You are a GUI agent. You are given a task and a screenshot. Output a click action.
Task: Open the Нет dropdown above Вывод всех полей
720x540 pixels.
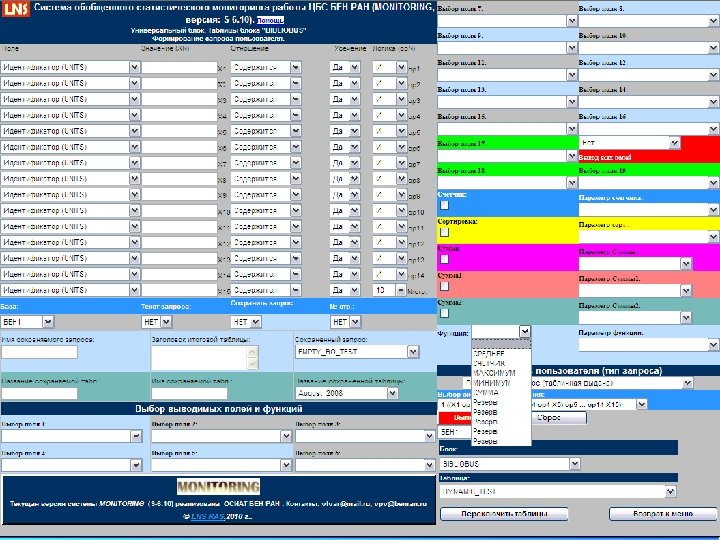click(630, 143)
